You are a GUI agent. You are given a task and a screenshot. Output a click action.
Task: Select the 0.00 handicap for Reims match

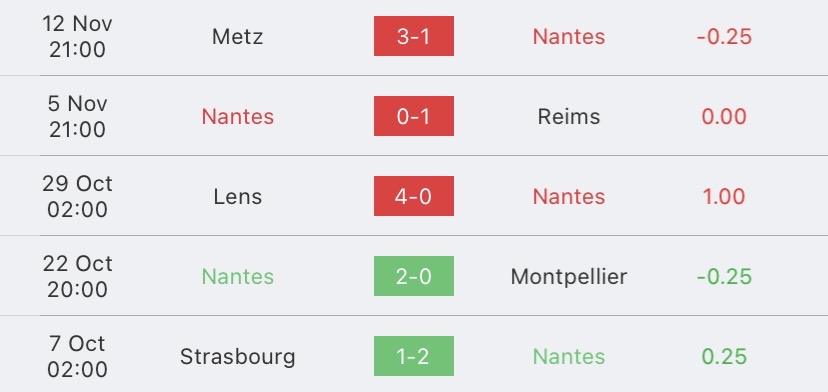point(724,116)
